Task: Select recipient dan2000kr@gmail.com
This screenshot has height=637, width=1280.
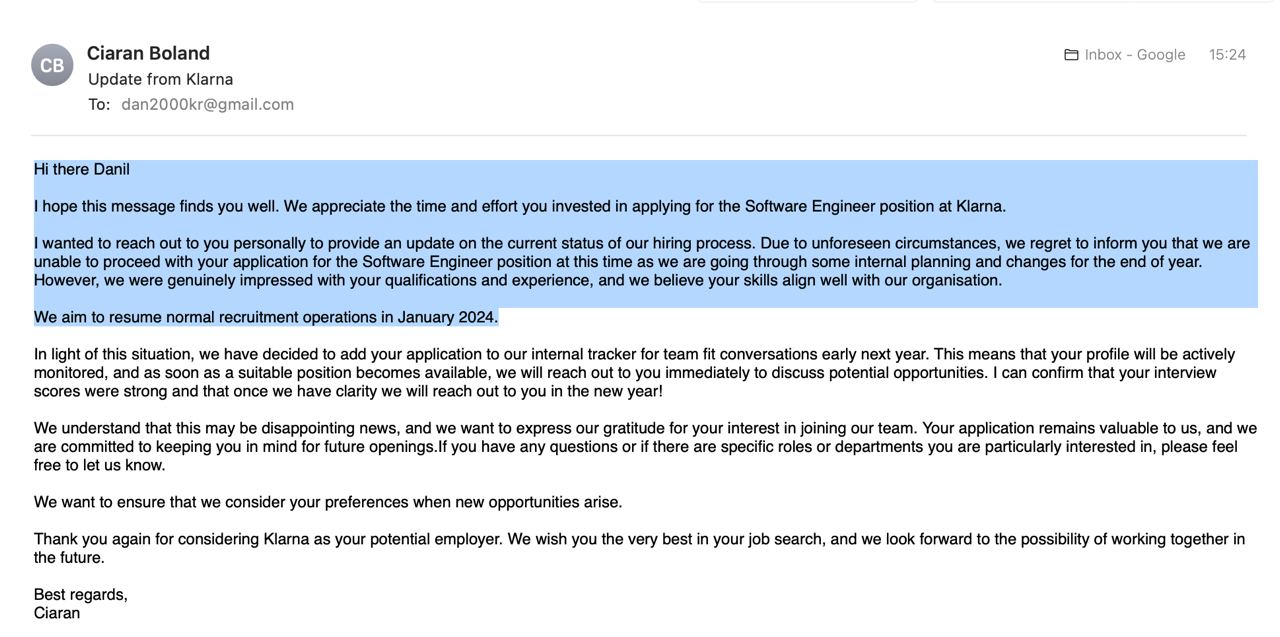Action: 208,104
